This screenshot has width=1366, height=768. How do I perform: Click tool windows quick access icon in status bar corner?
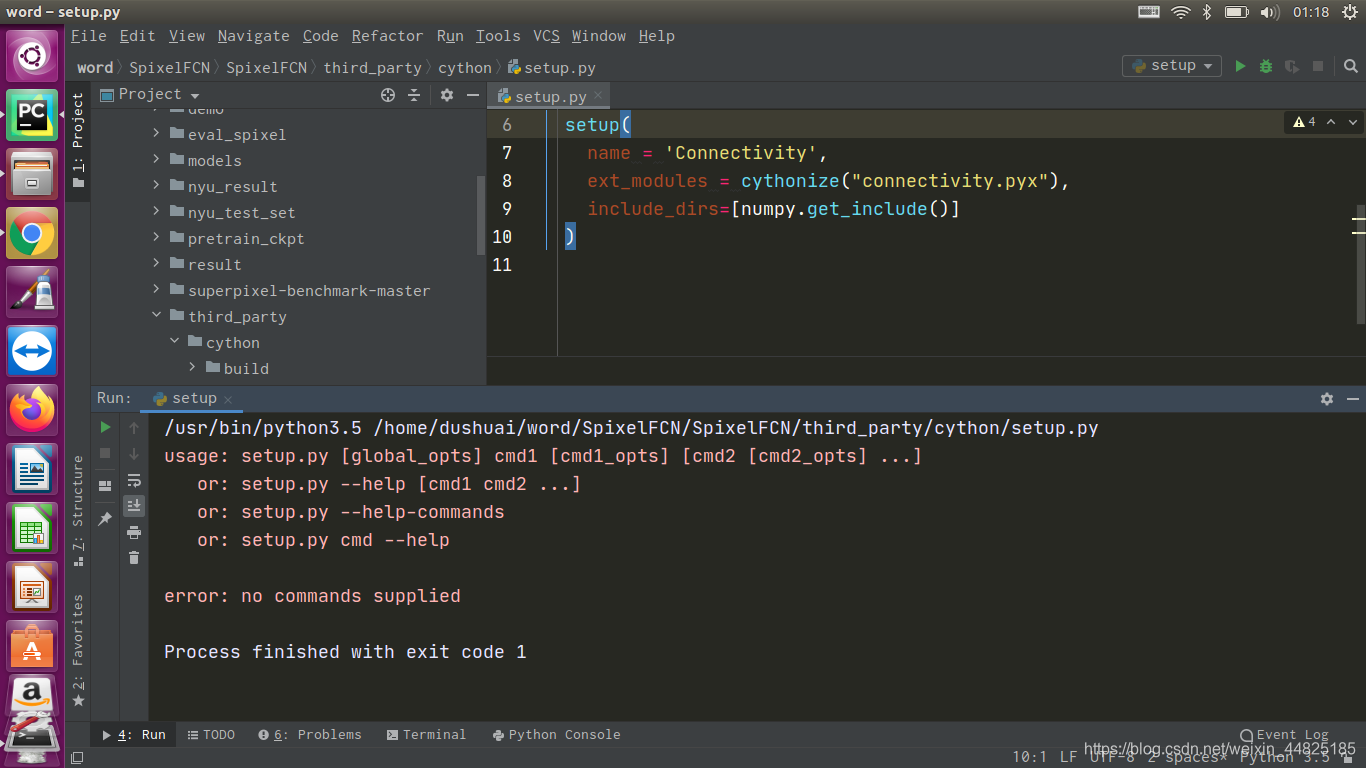[77, 758]
